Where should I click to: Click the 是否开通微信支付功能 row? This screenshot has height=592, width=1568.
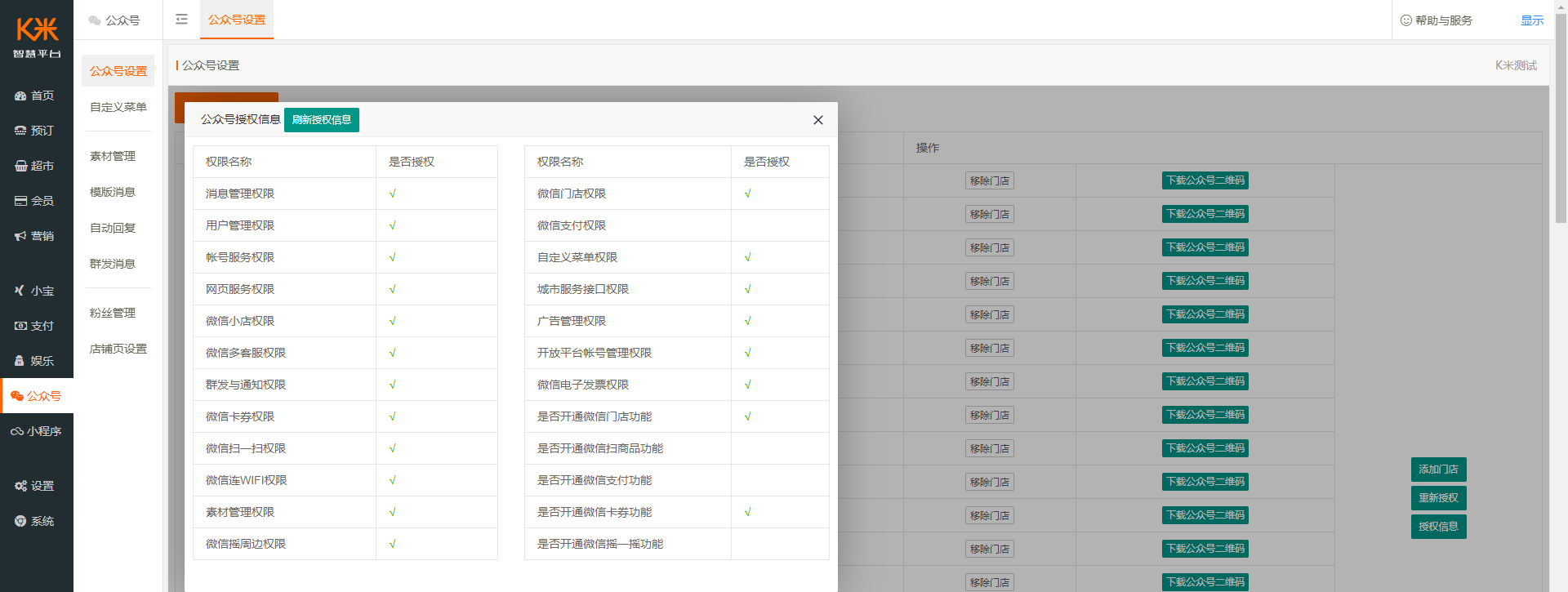tap(677, 480)
